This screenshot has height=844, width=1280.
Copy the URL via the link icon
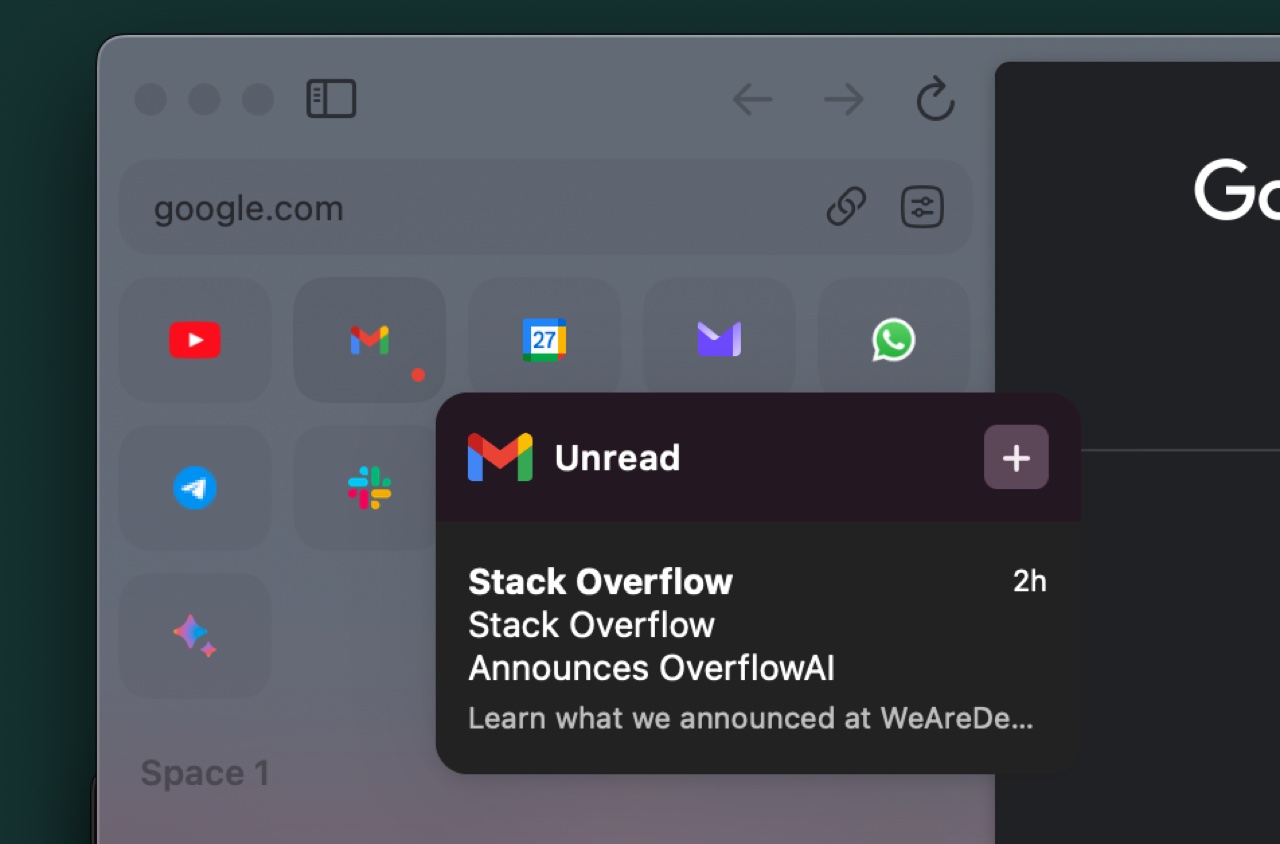pyautogui.click(x=846, y=208)
